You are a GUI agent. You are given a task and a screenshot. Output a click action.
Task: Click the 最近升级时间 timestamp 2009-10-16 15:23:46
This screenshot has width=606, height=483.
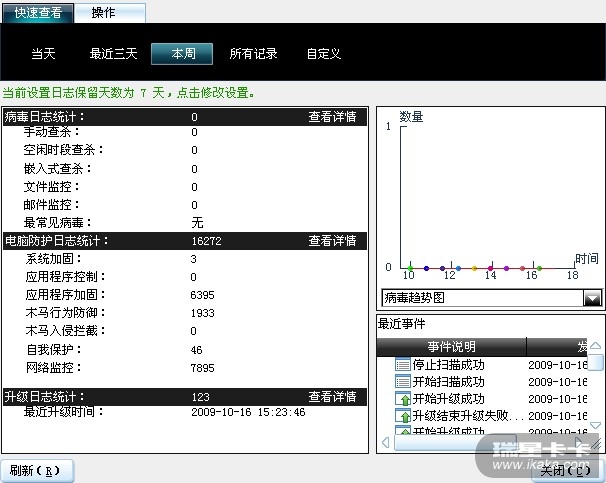click(x=248, y=412)
